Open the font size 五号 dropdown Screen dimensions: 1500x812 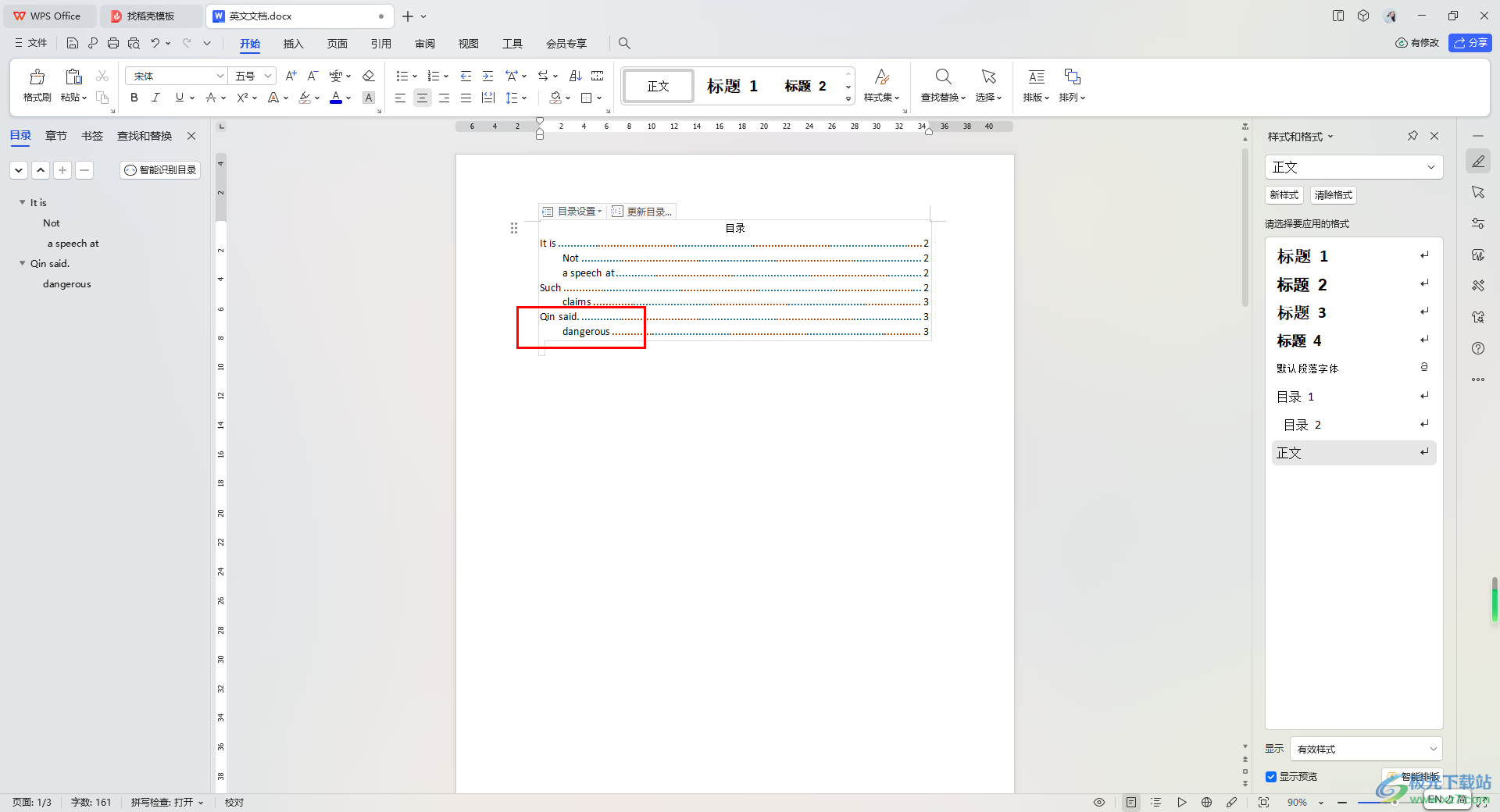pyautogui.click(x=268, y=76)
